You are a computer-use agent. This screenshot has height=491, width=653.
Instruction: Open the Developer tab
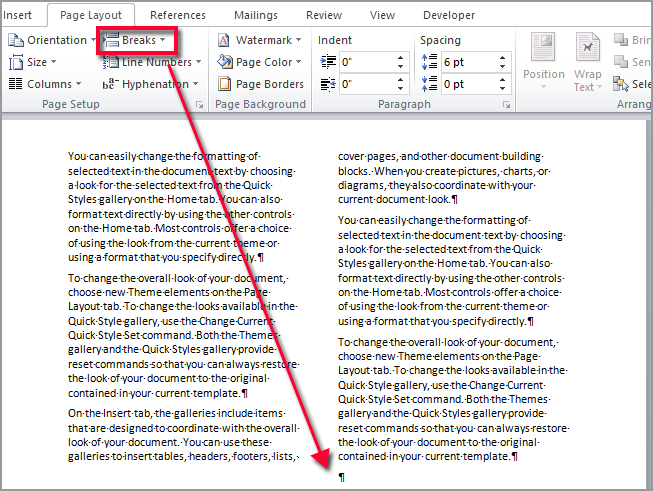[449, 15]
